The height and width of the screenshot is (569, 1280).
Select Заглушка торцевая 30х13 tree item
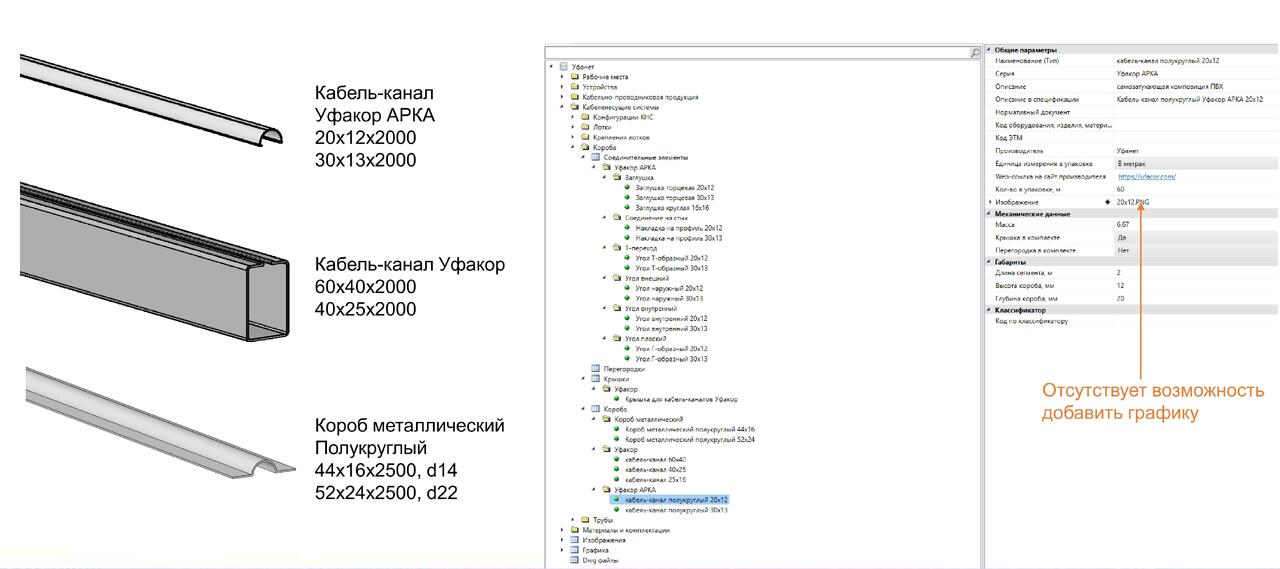click(674, 198)
